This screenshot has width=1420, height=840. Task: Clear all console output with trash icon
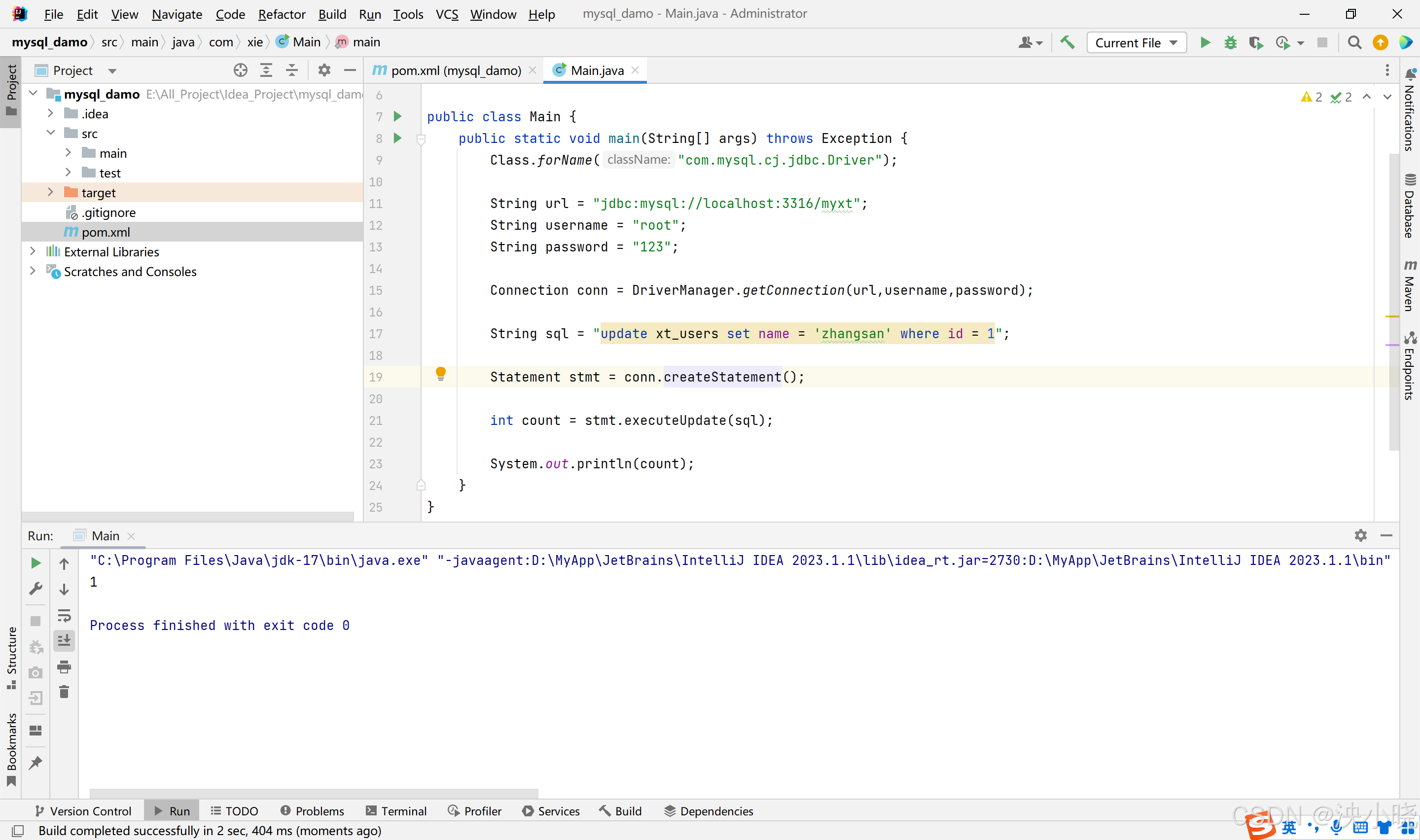64,691
